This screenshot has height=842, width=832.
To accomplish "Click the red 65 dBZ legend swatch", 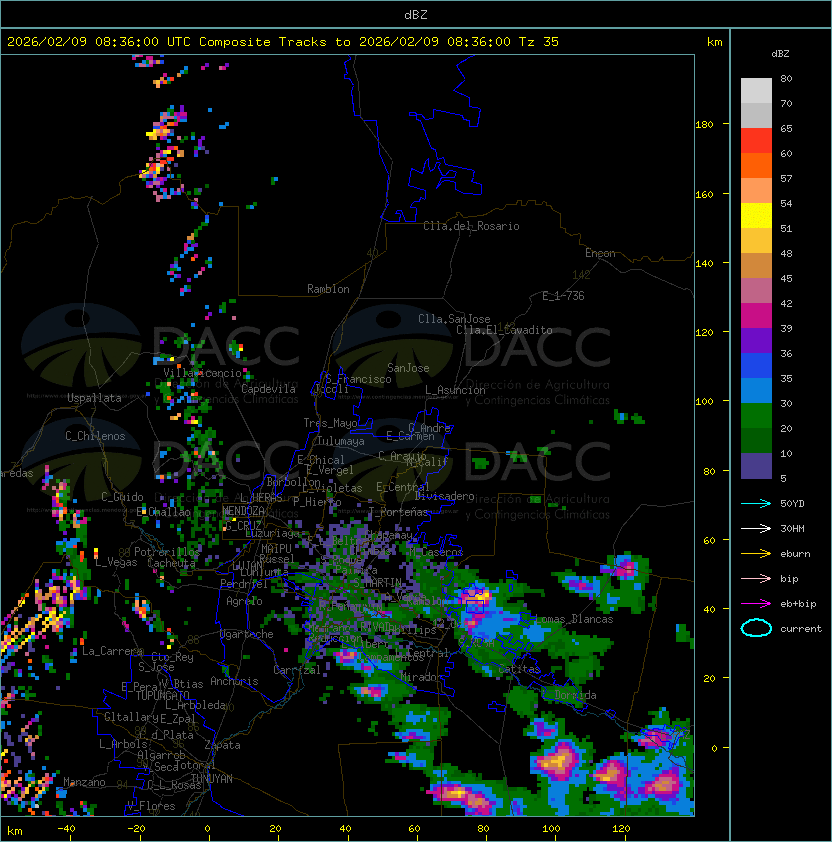I will [756, 141].
